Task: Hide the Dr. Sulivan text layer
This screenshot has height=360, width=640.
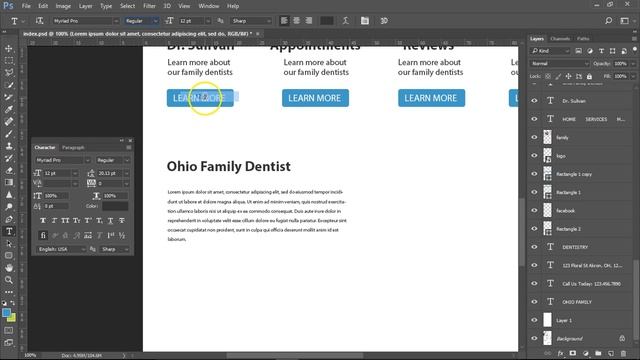Action: [x=534, y=101]
